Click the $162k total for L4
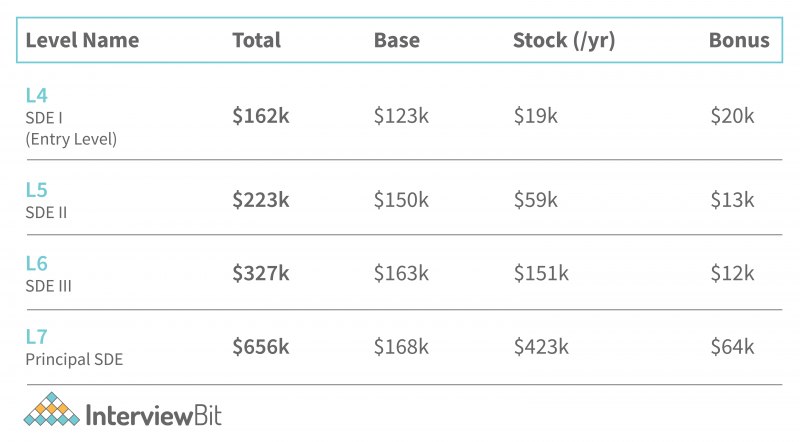 261,116
